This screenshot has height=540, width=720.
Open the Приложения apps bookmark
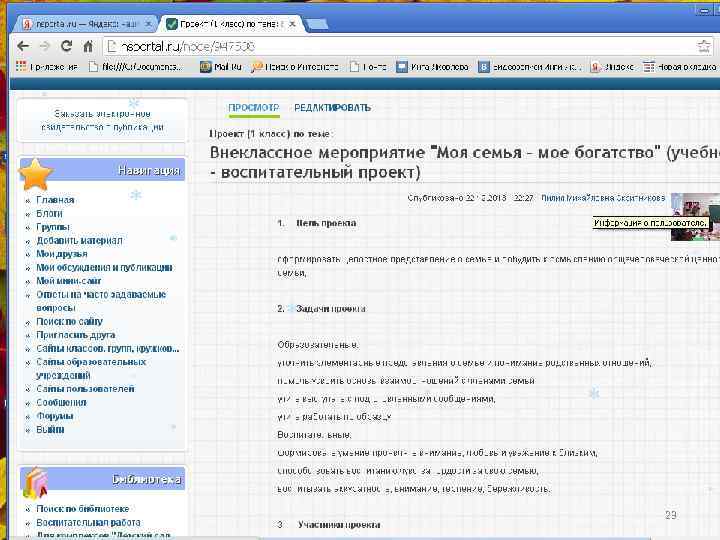(47, 67)
